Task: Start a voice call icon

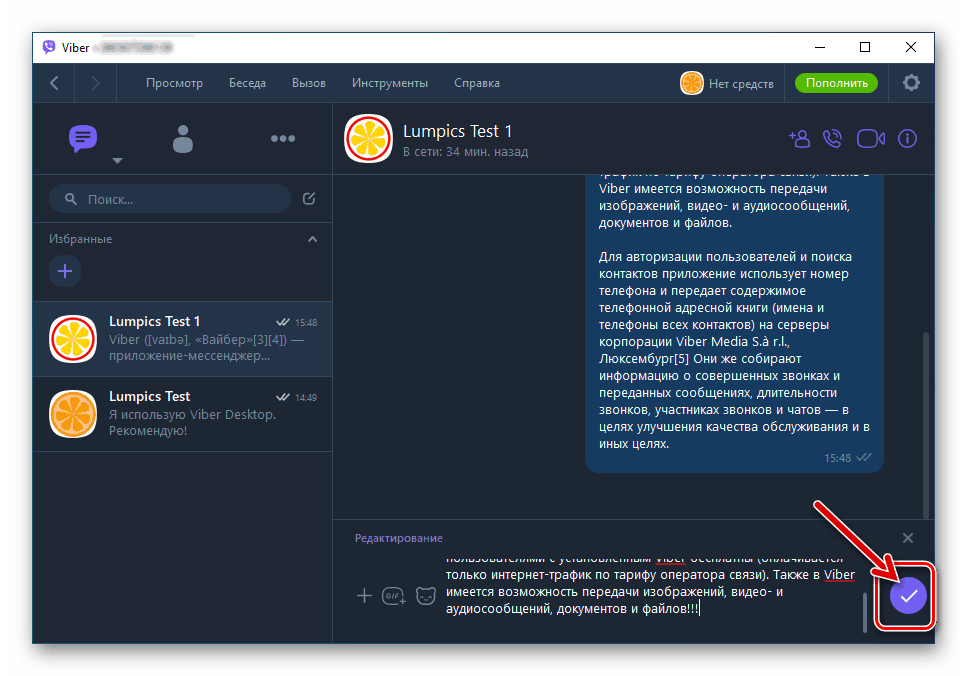Action: pos(833,139)
